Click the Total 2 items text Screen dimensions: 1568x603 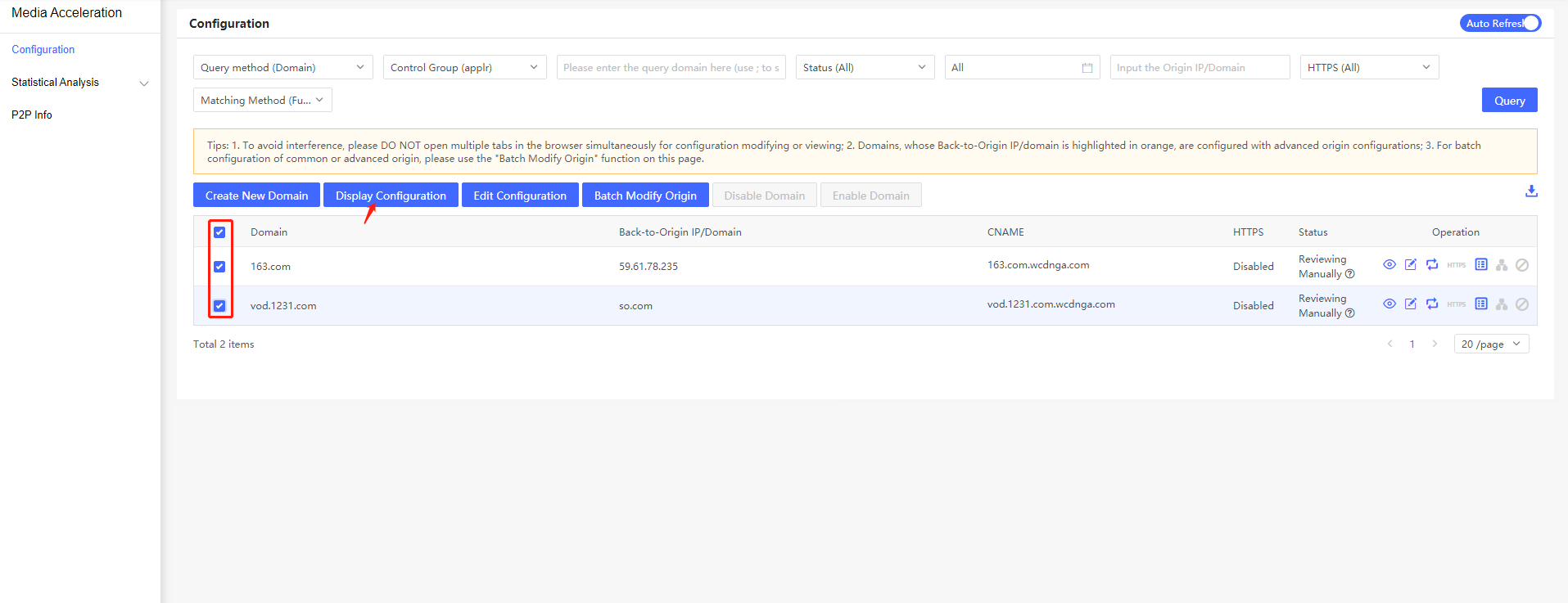(224, 344)
